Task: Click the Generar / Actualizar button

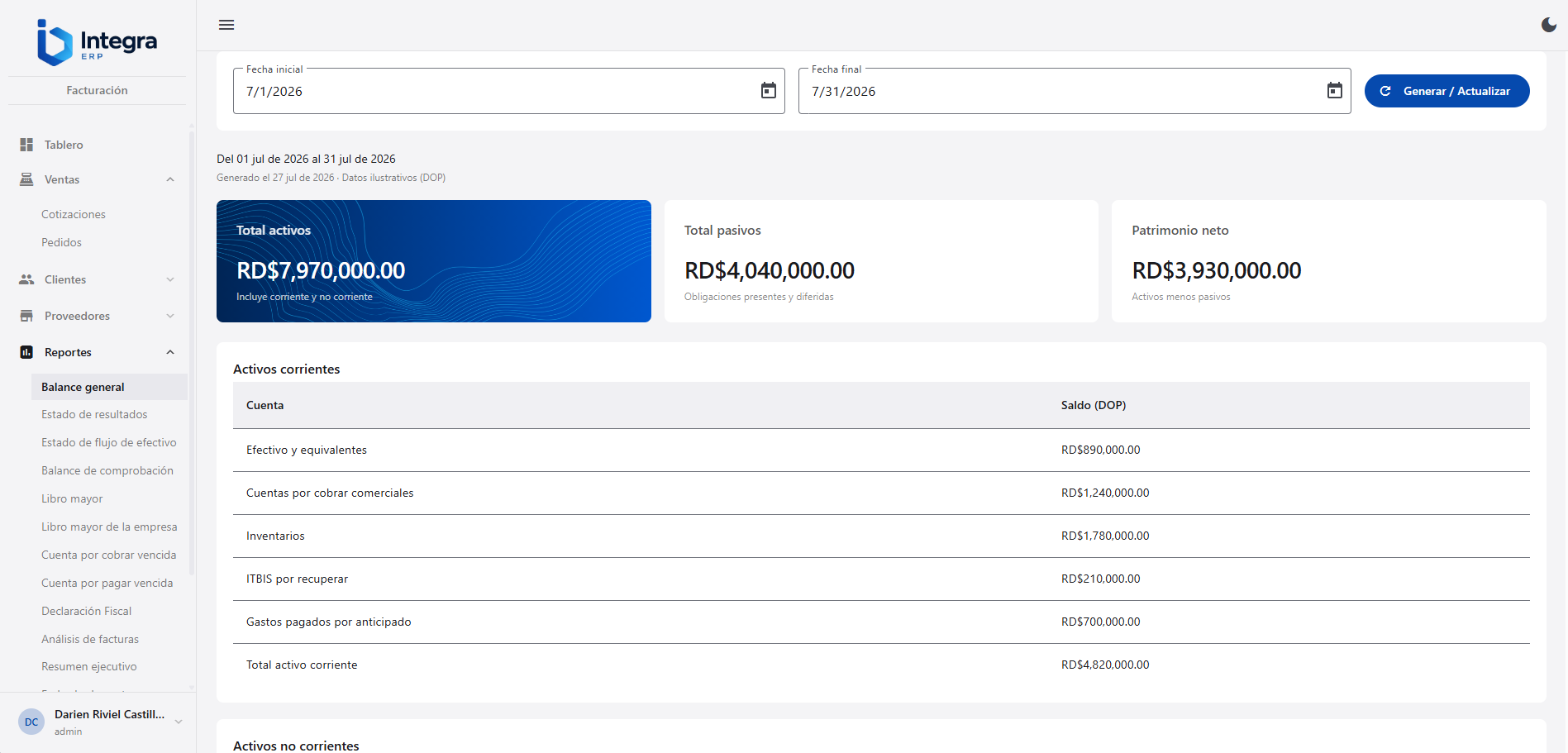Action: [x=1446, y=91]
